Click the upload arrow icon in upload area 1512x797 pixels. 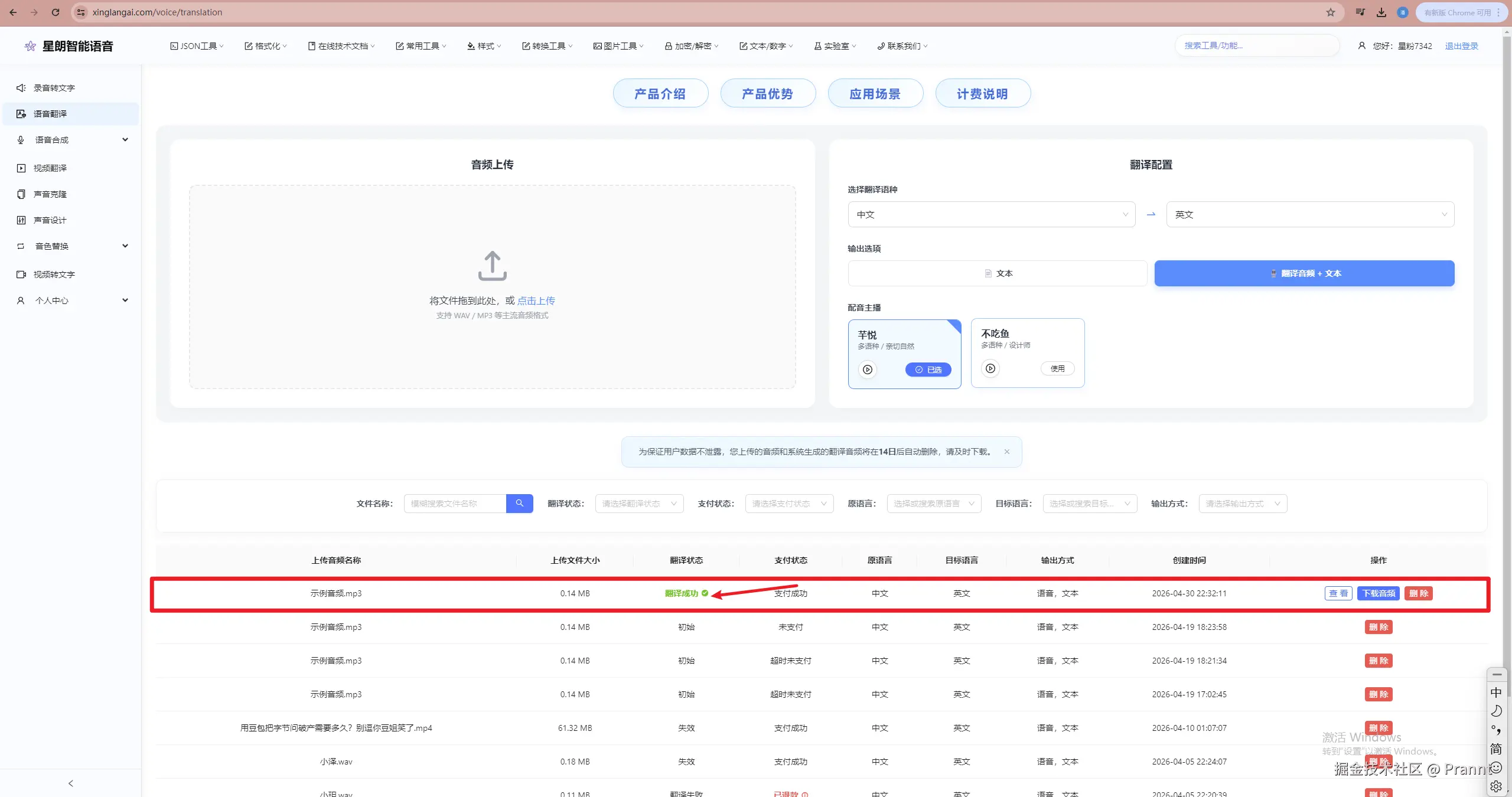point(492,266)
